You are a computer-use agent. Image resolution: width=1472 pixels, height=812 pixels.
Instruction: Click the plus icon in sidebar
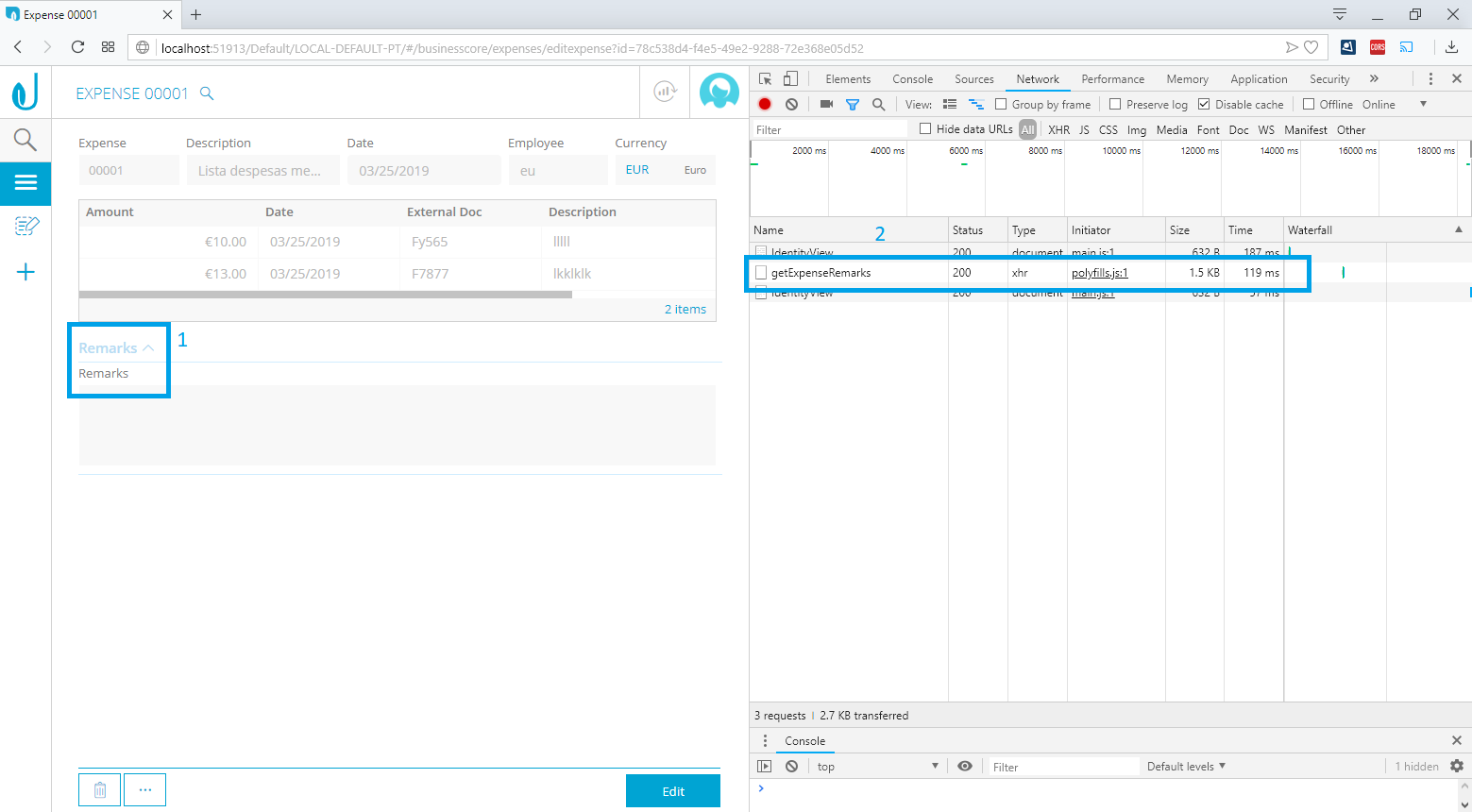pyautogui.click(x=25, y=272)
